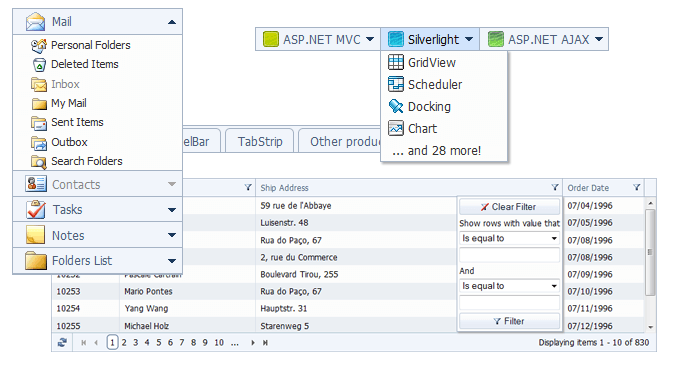This screenshot has width=673, height=376.
Task: Go to the first page of the grid
Action: coord(84,343)
